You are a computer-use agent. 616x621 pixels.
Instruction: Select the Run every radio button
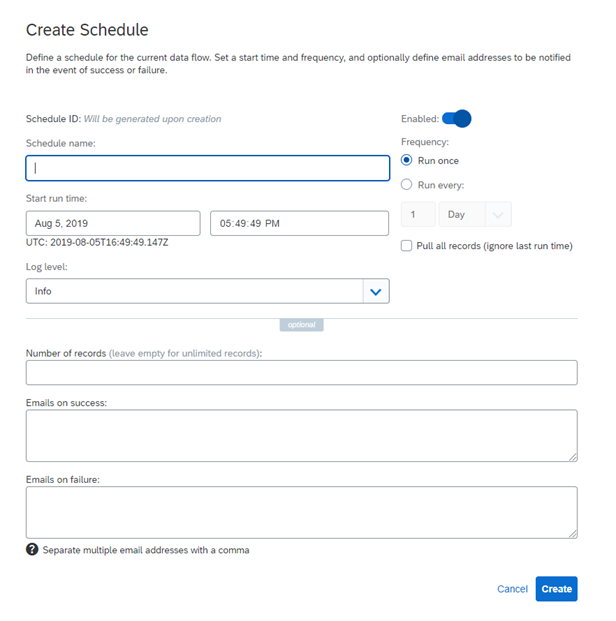[x=406, y=185]
